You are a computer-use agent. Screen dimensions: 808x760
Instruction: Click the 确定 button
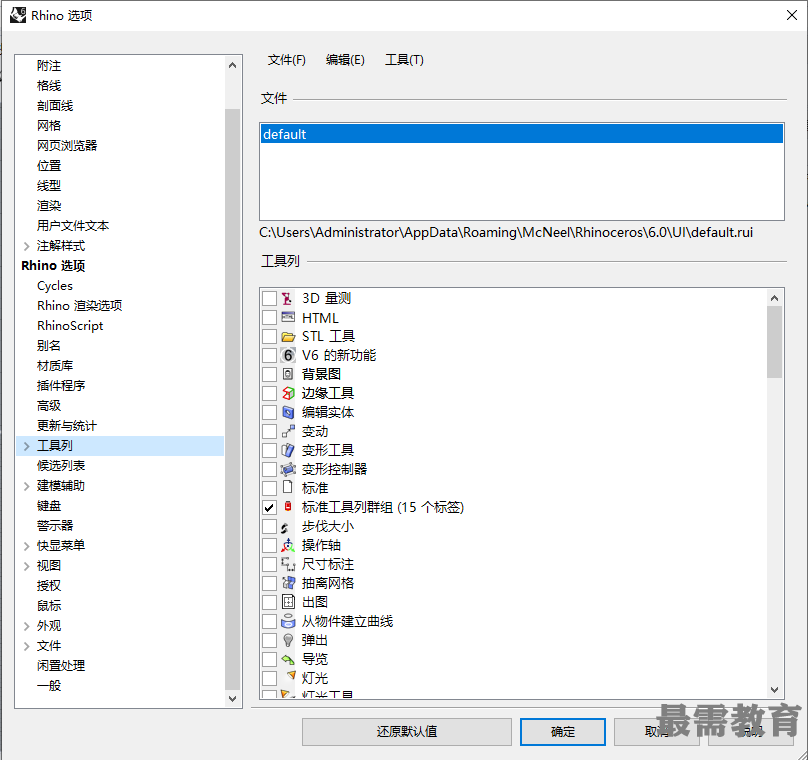coord(563,732)
